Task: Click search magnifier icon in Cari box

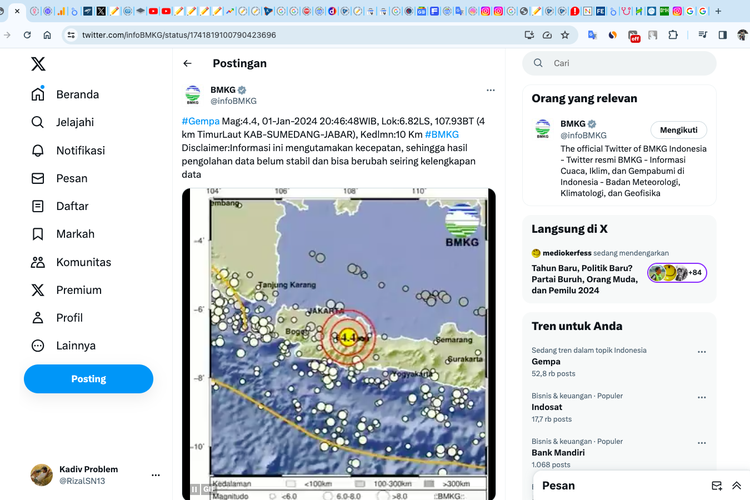Action: 538,63
